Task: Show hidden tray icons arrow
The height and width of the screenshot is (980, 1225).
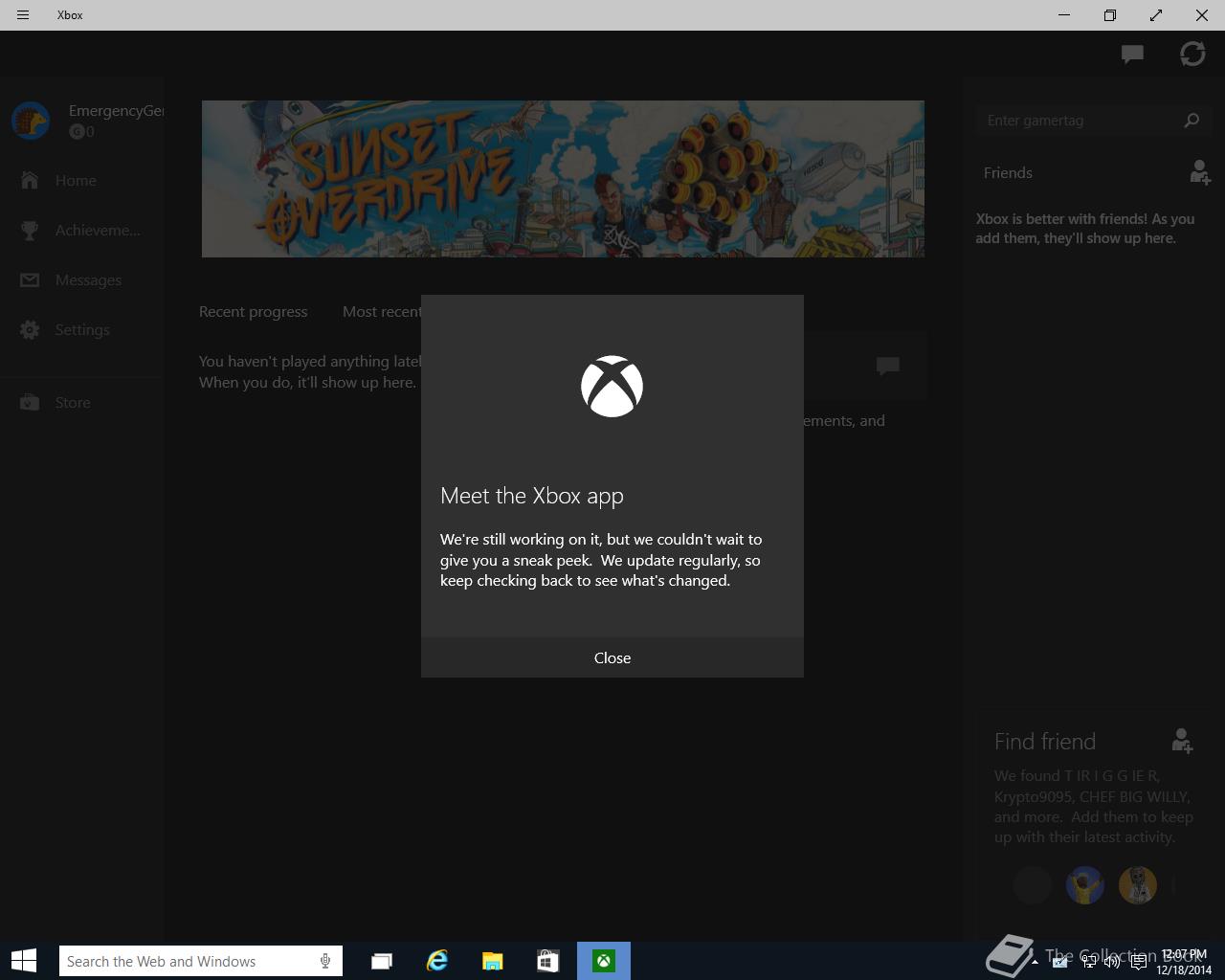Action: pyautogui.click(x=1035, y=962)
